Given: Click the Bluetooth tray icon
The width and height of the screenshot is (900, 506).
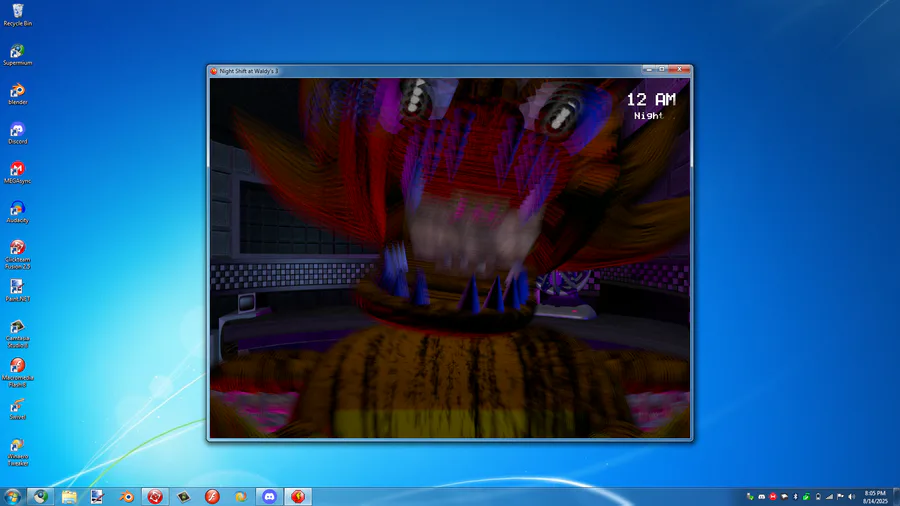Looking at the screenshot, I should pyautogui.click(x=796, y=497).
